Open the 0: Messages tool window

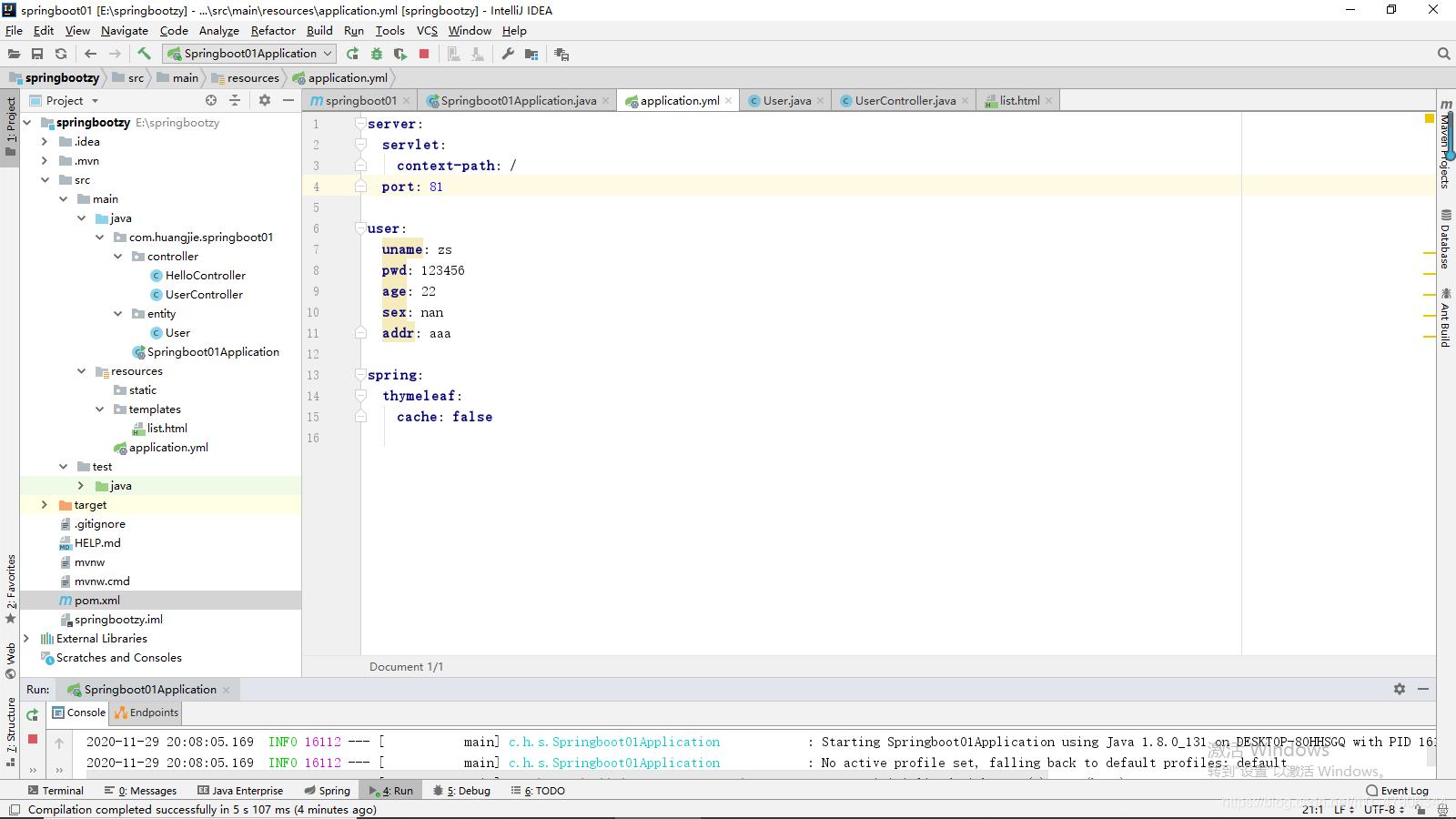pyautogui.click(x=140, y=791)
